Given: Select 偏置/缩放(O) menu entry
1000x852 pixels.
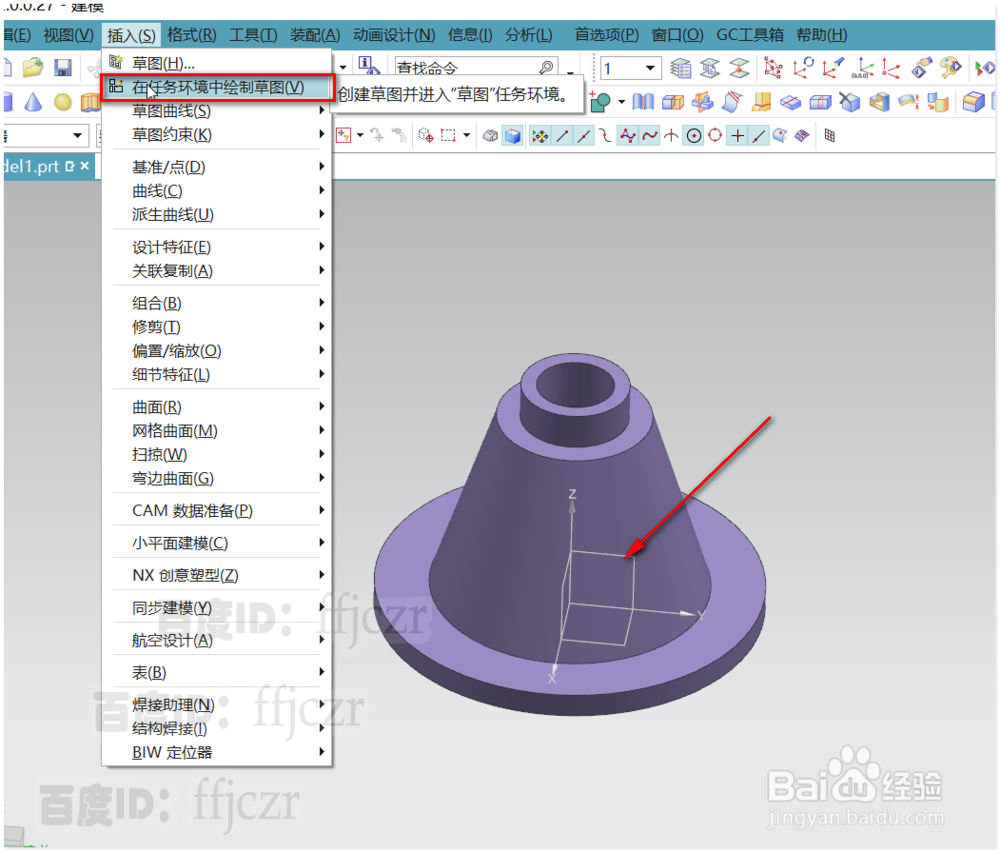Looking at the screenshot, I should [x=217, y=351].
